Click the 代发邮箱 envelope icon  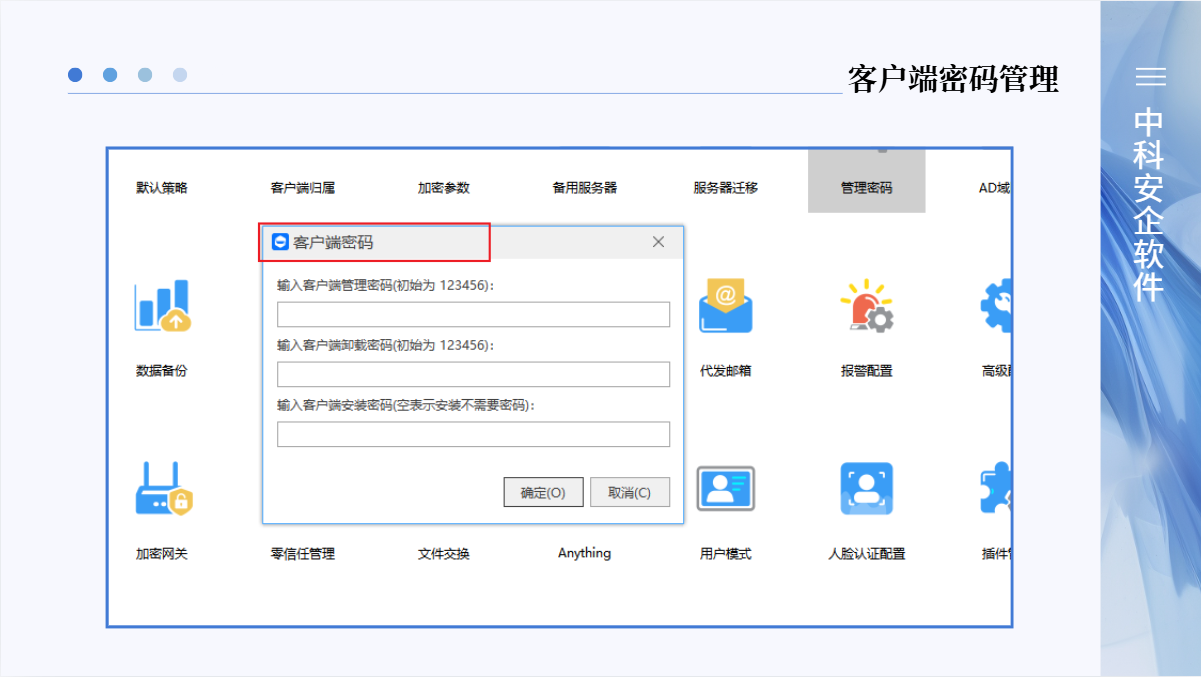pyautogui.click(x=725, y=306)
